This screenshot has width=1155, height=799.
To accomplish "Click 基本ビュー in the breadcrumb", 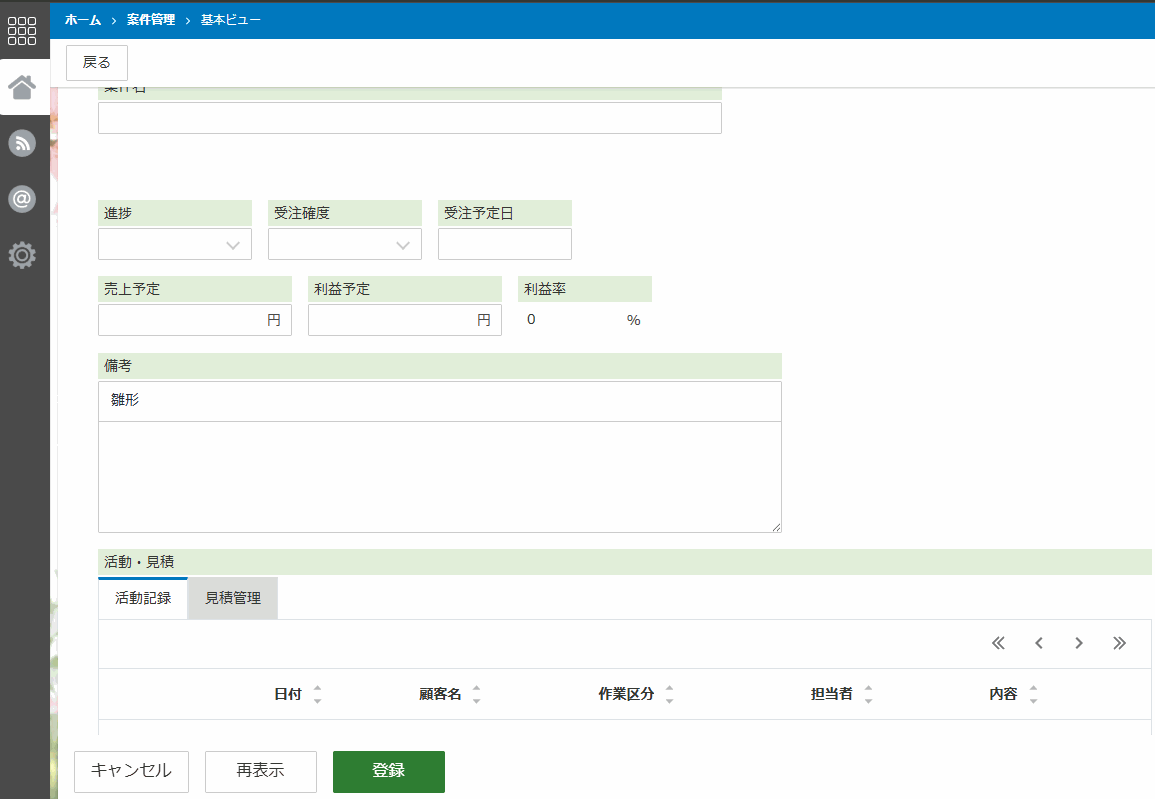I will click(x=231, y=20).
